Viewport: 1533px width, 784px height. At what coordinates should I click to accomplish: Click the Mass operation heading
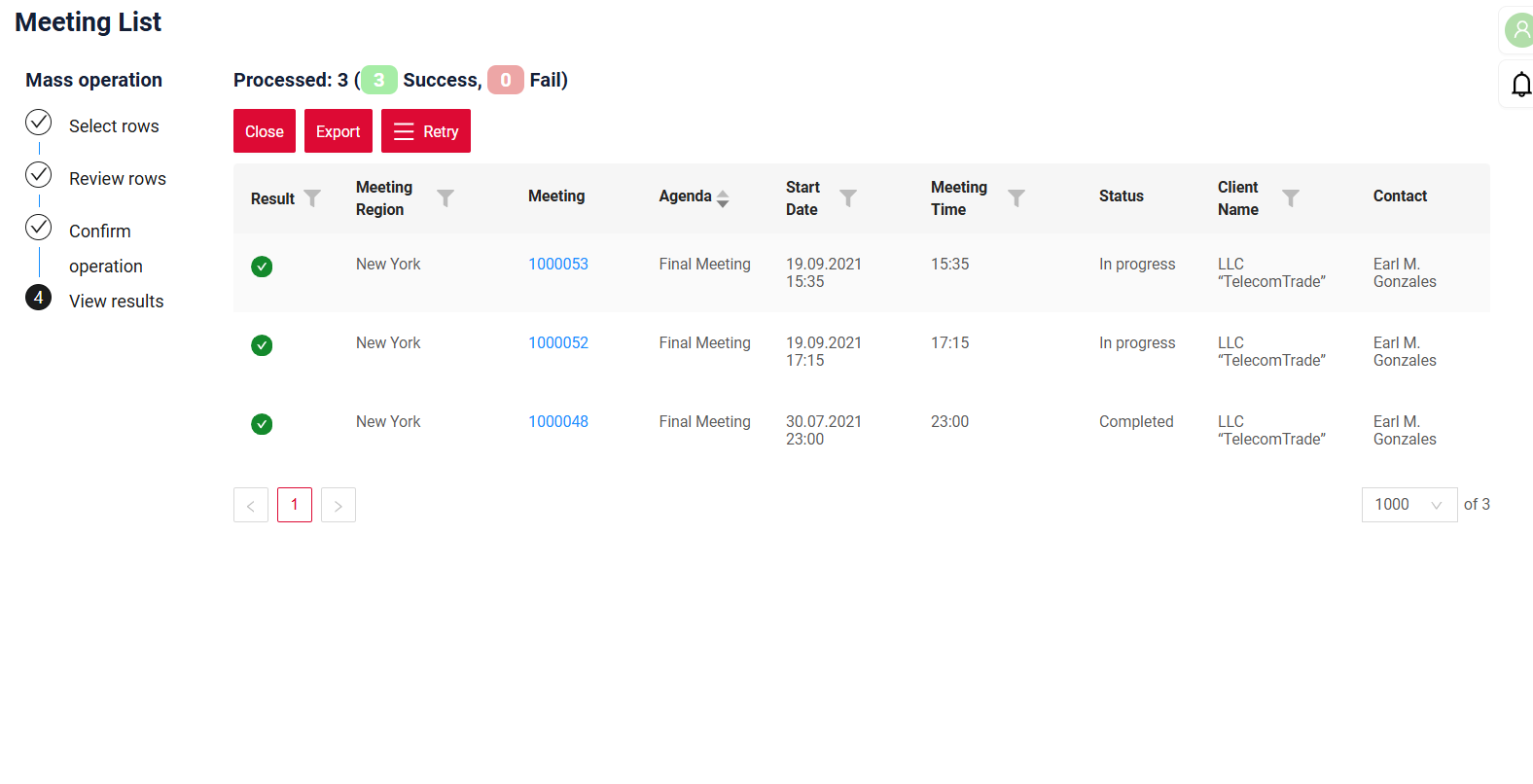tap(93, 80)
